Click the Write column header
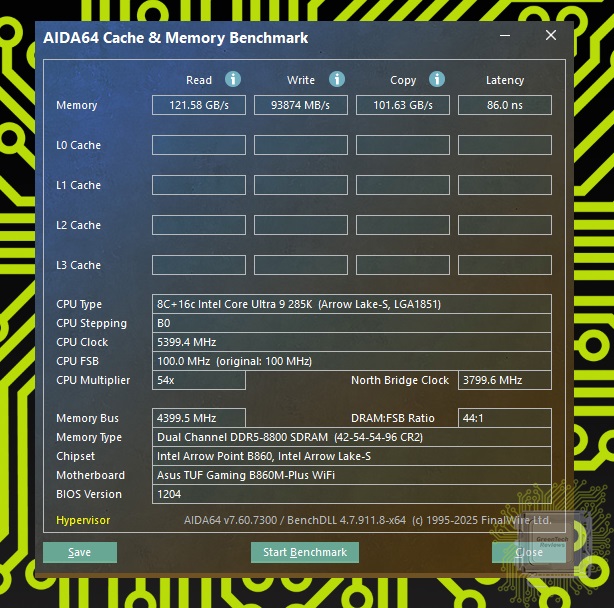The image size is (614, 608). (x=301, y=80)
